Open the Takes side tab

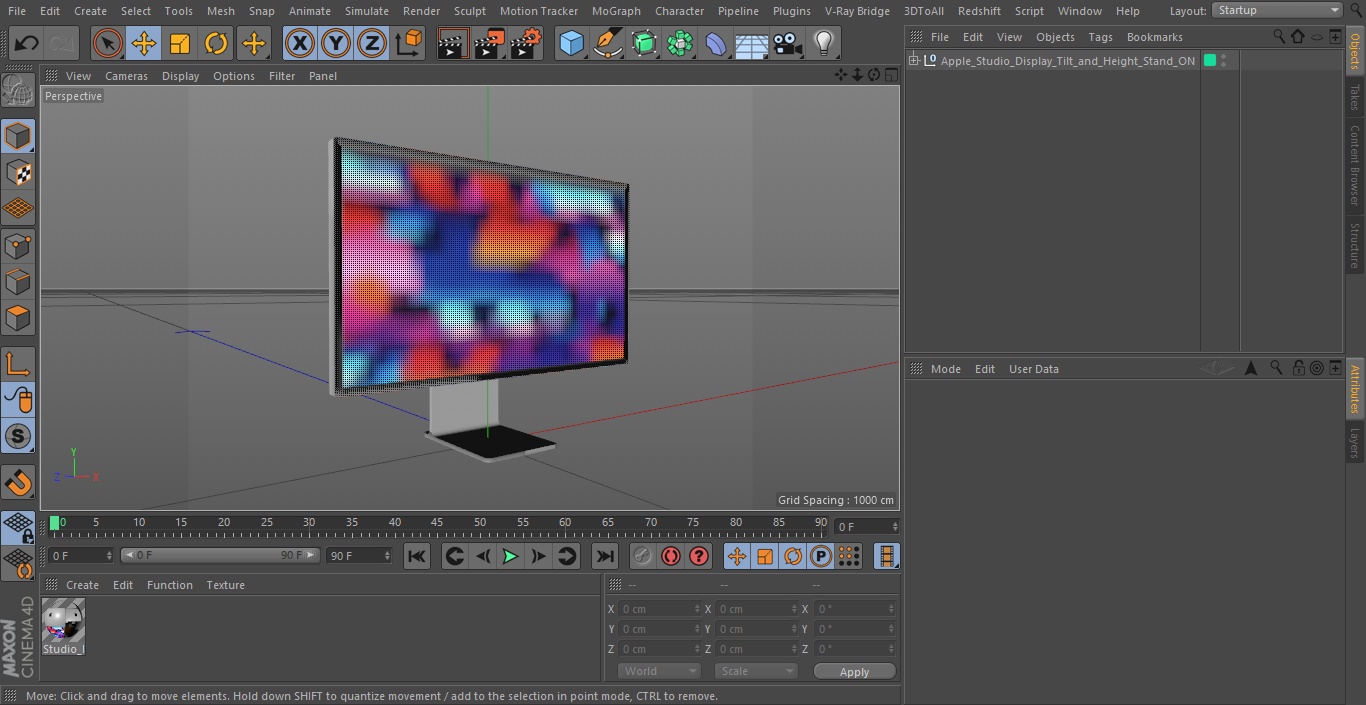pos(1355,97)
